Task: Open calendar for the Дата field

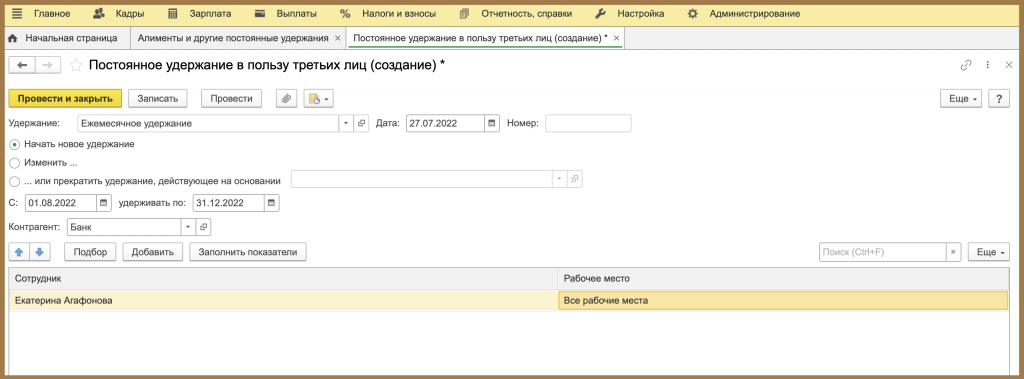Action: tap(492, 123)
